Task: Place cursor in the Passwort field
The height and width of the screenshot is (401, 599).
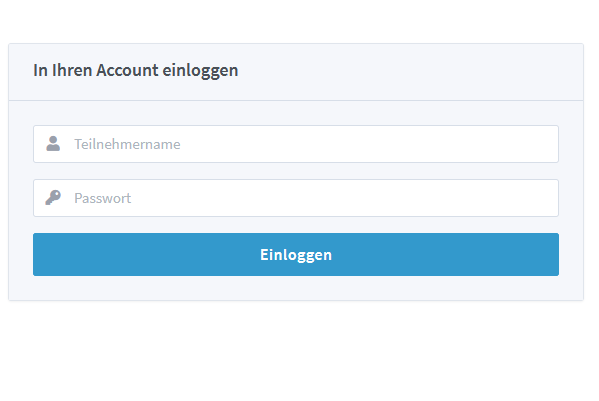Action: click(x=296, y=198)
